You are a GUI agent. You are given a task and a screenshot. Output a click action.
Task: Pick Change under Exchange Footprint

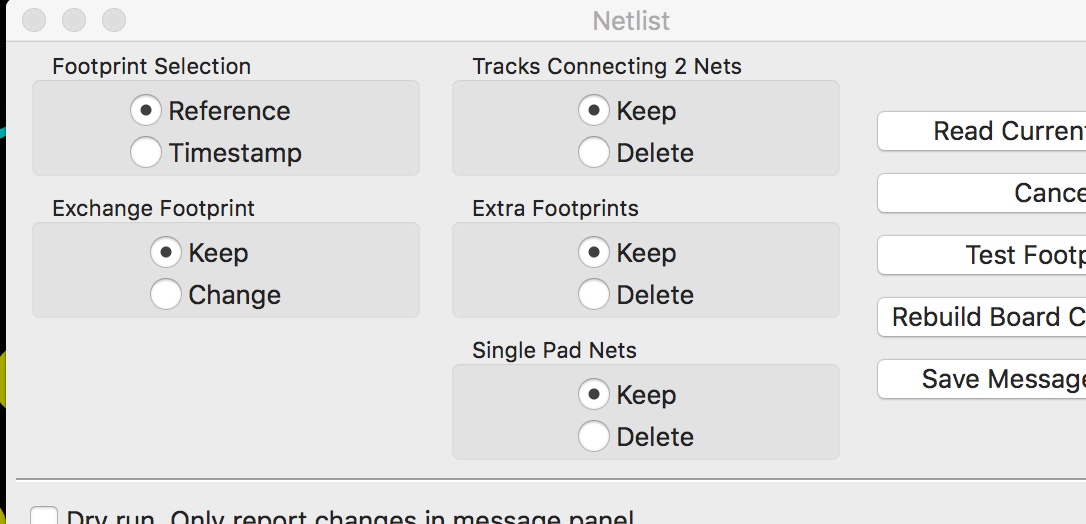[x=166, y=295]
